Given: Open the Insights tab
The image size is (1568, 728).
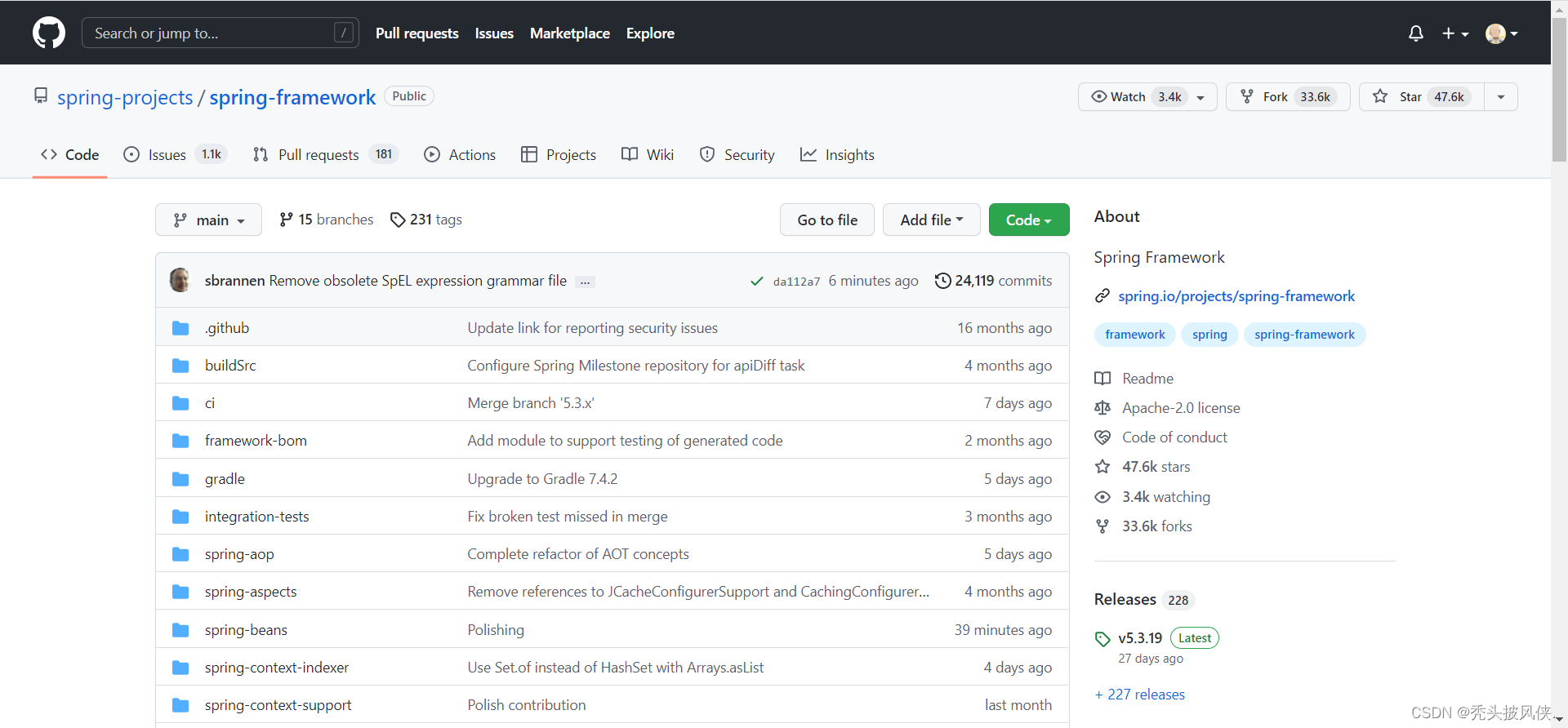Looking at the screenshot, I should 837,154.
